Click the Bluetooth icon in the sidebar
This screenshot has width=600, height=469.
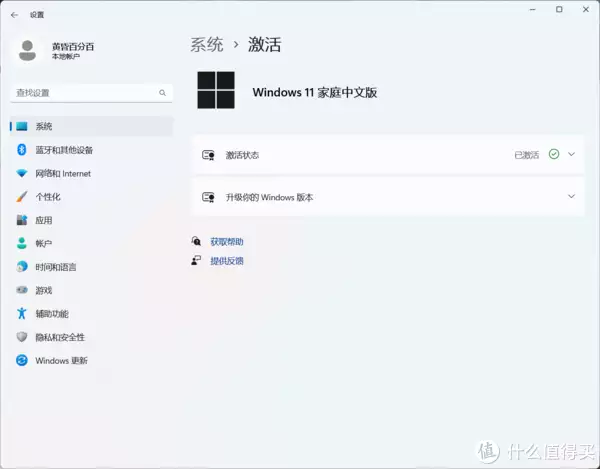tap(22, 150)
